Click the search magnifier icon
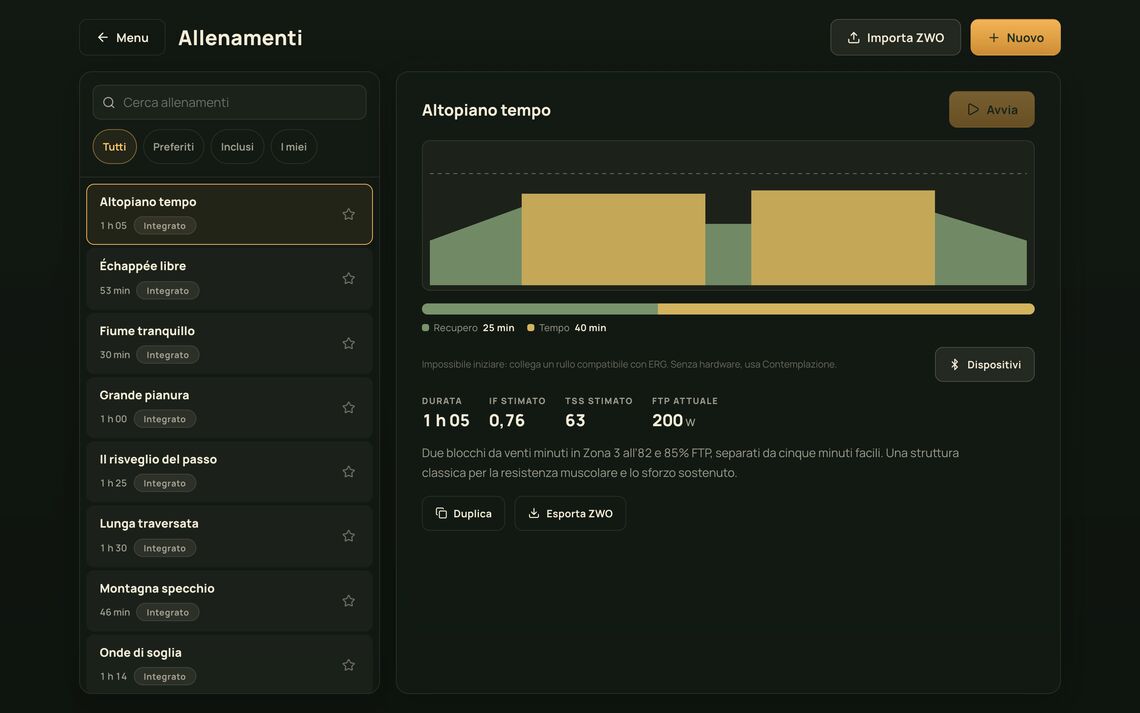The image size is (1140, 713). pyautogui.click(x=108, y=102)
